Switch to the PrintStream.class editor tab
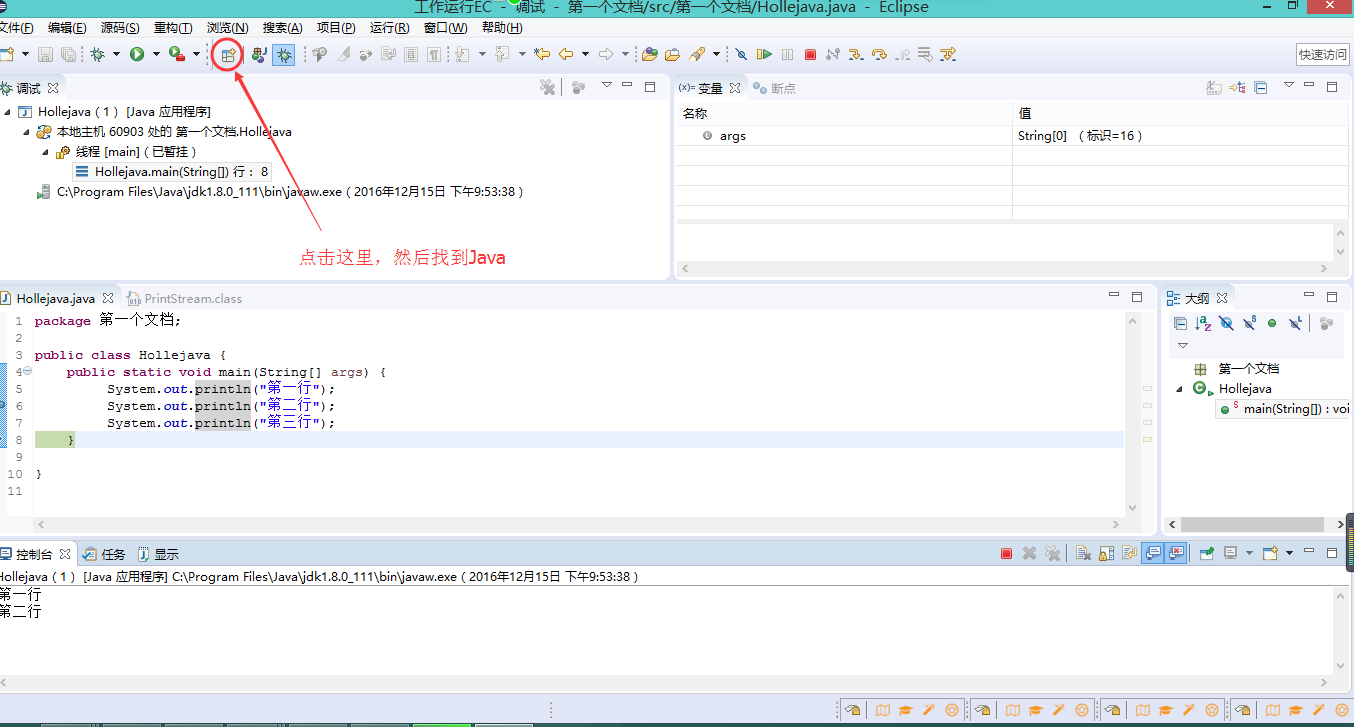 (x=184, y=298)
